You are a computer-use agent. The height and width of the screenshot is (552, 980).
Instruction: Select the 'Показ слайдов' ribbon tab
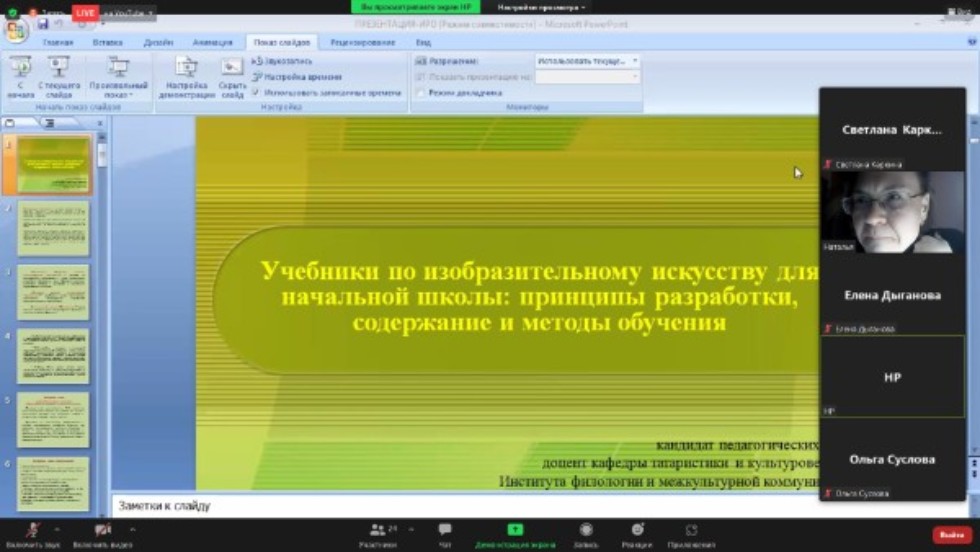pyautogui.click(x=281, y=42)
